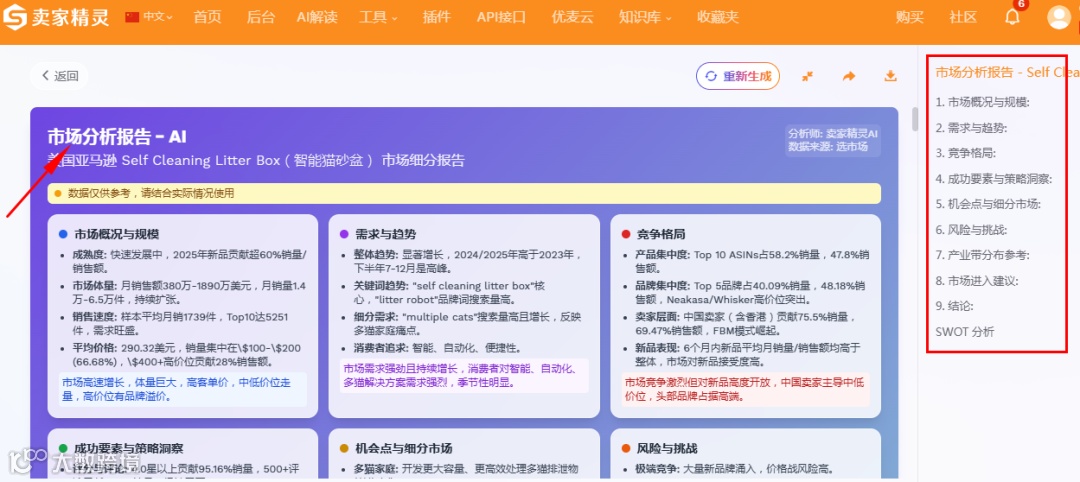The image size is (1080, 482).
Task: Click the outline title 市场分析报告 - Self Clea
Action: 1007,72
